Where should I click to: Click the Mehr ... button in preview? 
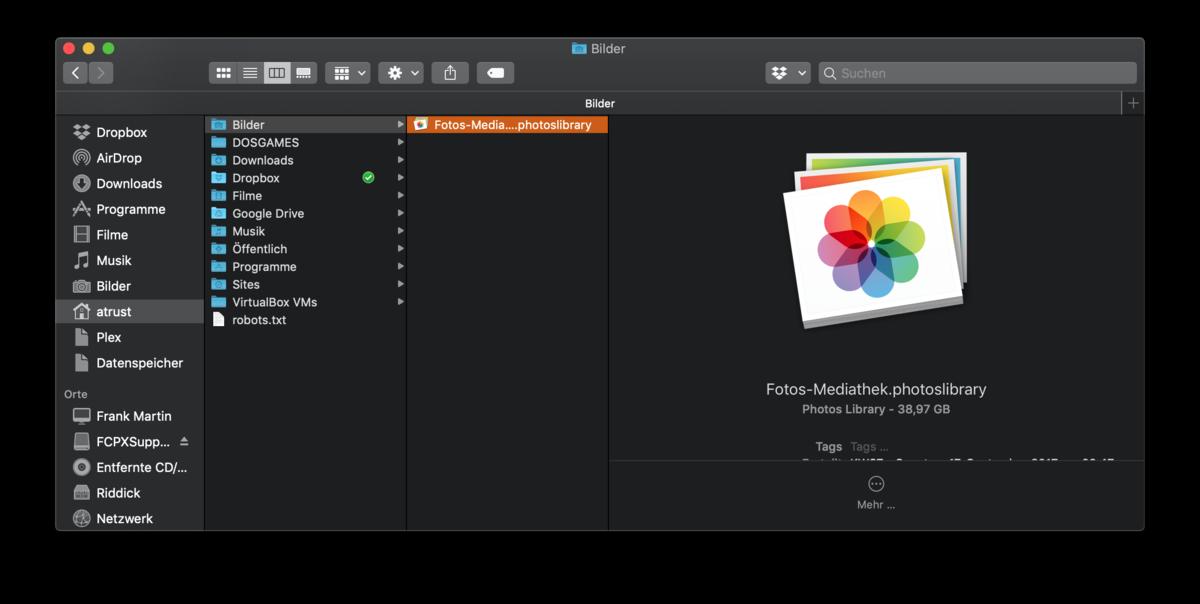[x=876, y=493]
